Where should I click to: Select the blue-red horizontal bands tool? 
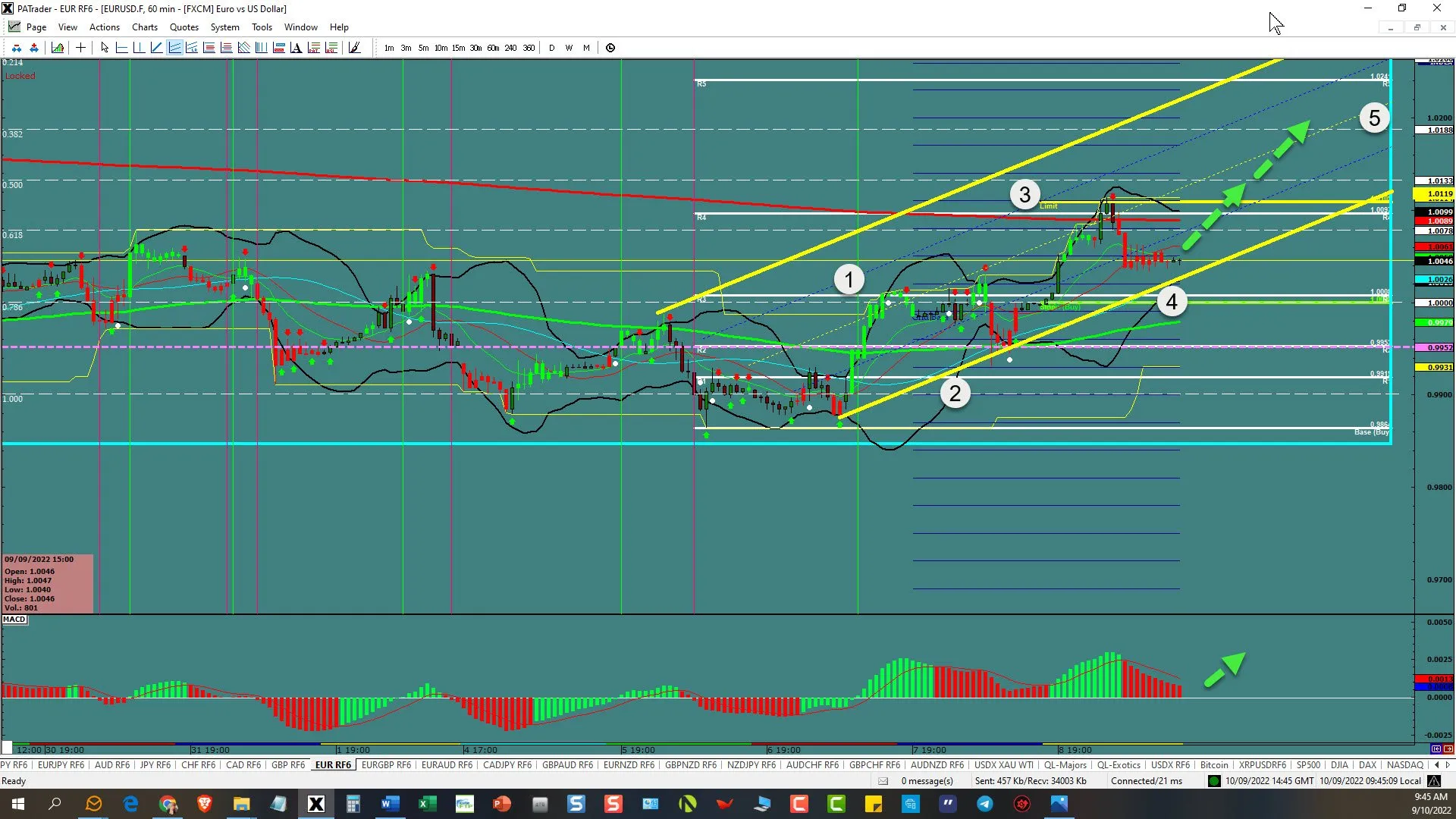click(x=279, y=48)
